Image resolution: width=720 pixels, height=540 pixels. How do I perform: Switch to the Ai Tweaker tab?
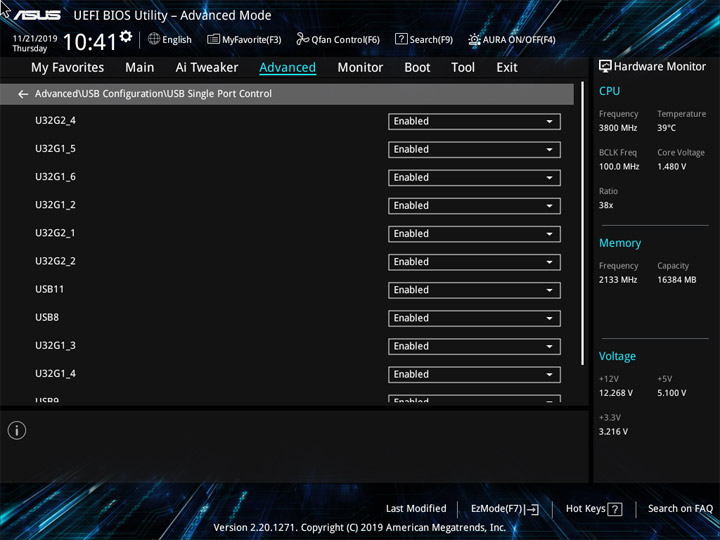coord(207,68)
